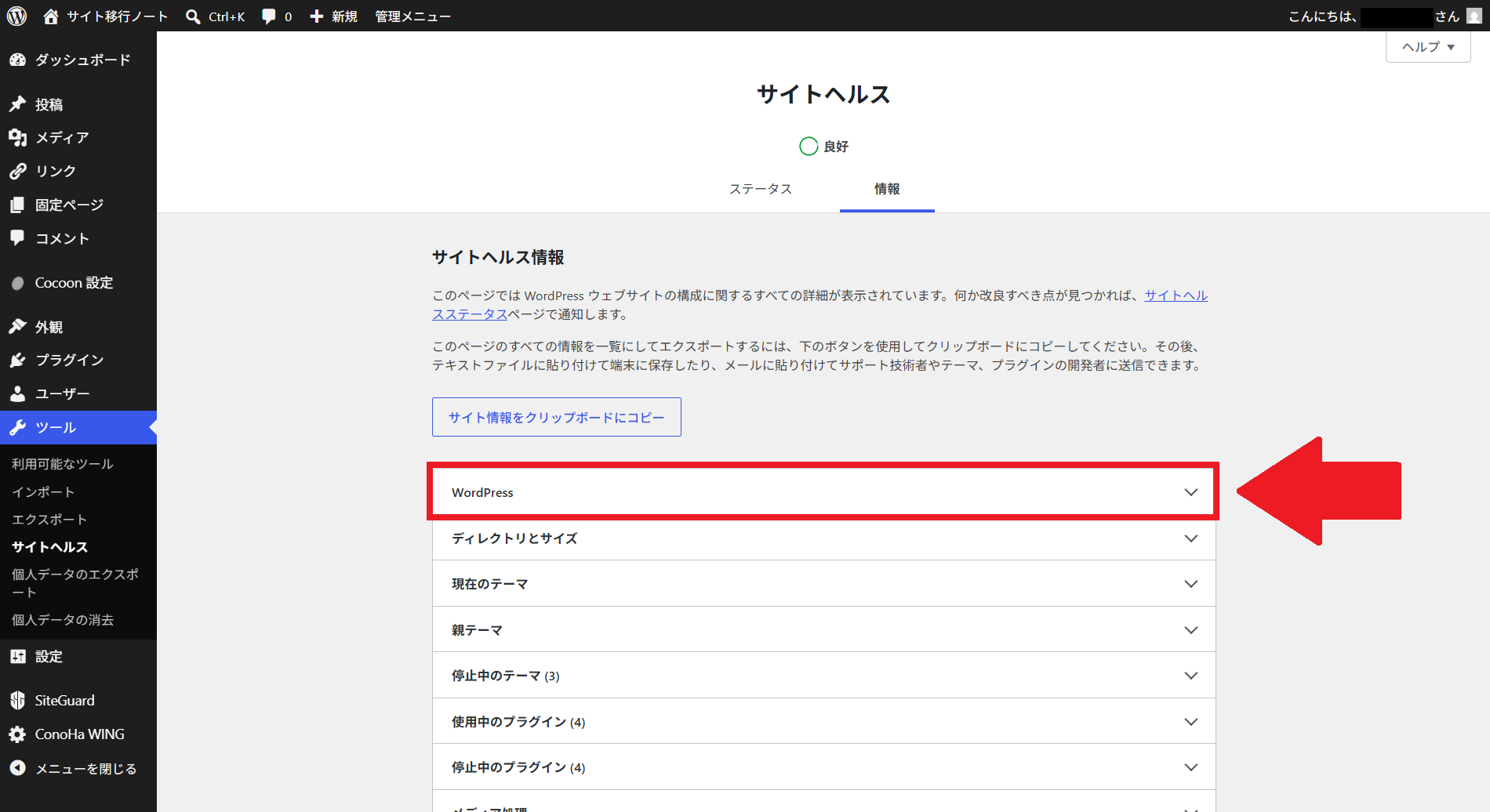
Task: Open the サイトヘルス submenu item
Action: click(x=49, y=546)
